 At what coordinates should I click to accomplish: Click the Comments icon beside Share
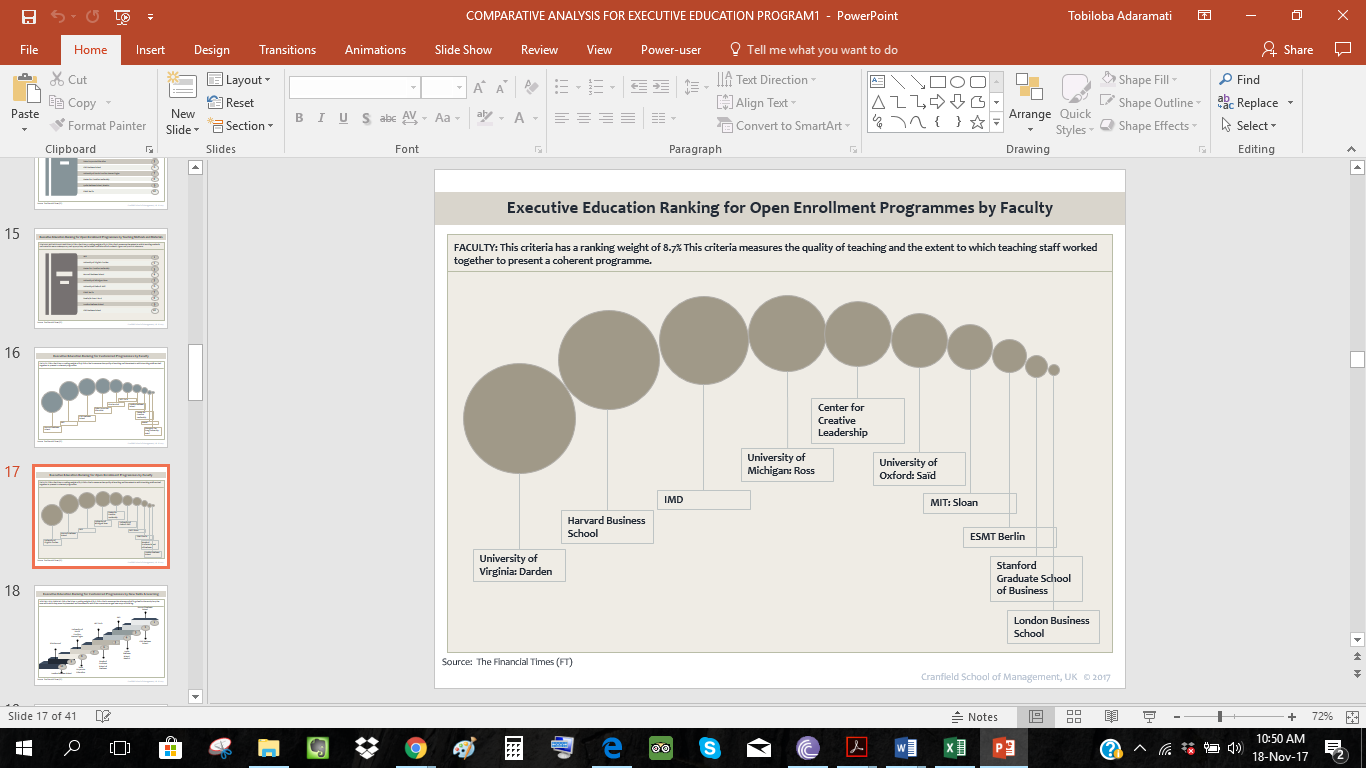pyautogui.click(x=1343, y=49)
